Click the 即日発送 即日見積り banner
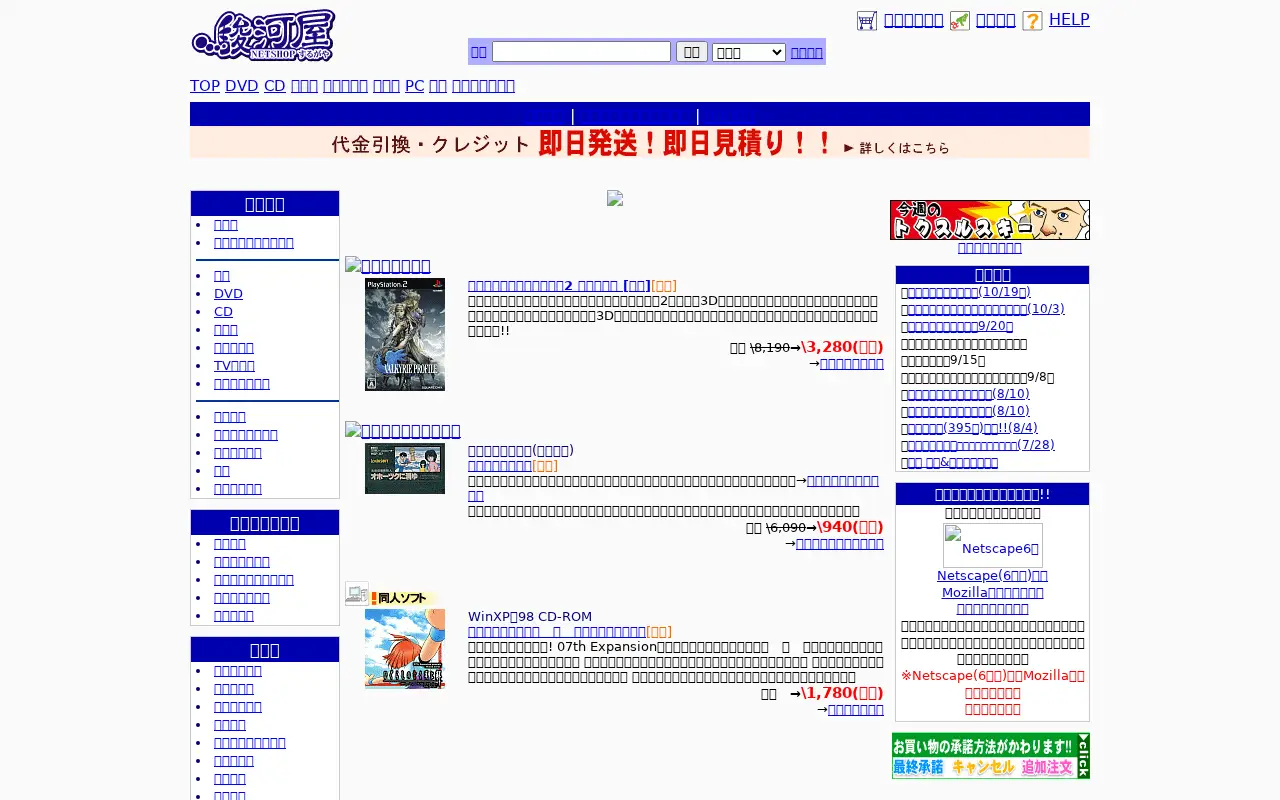 click(x=640, y=143)
